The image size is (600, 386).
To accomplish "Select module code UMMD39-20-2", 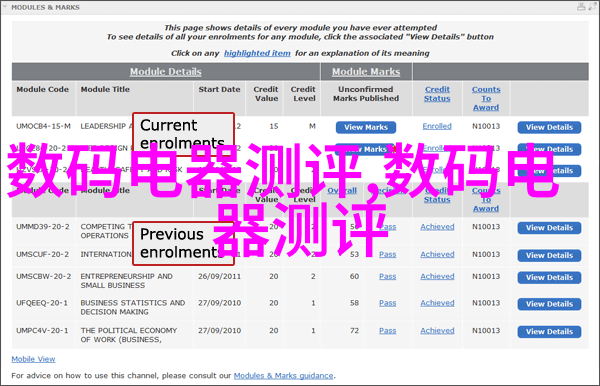I will [x=42, y=227].
